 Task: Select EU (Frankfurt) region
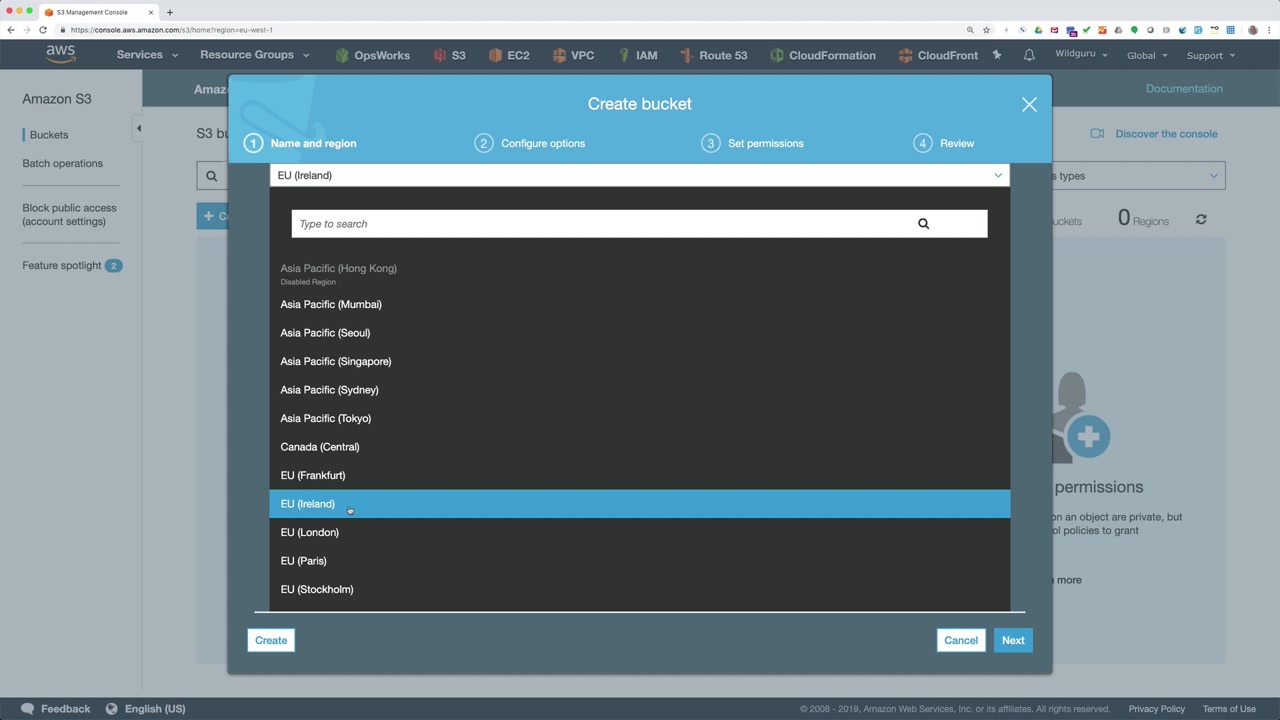tap(639, 475)
